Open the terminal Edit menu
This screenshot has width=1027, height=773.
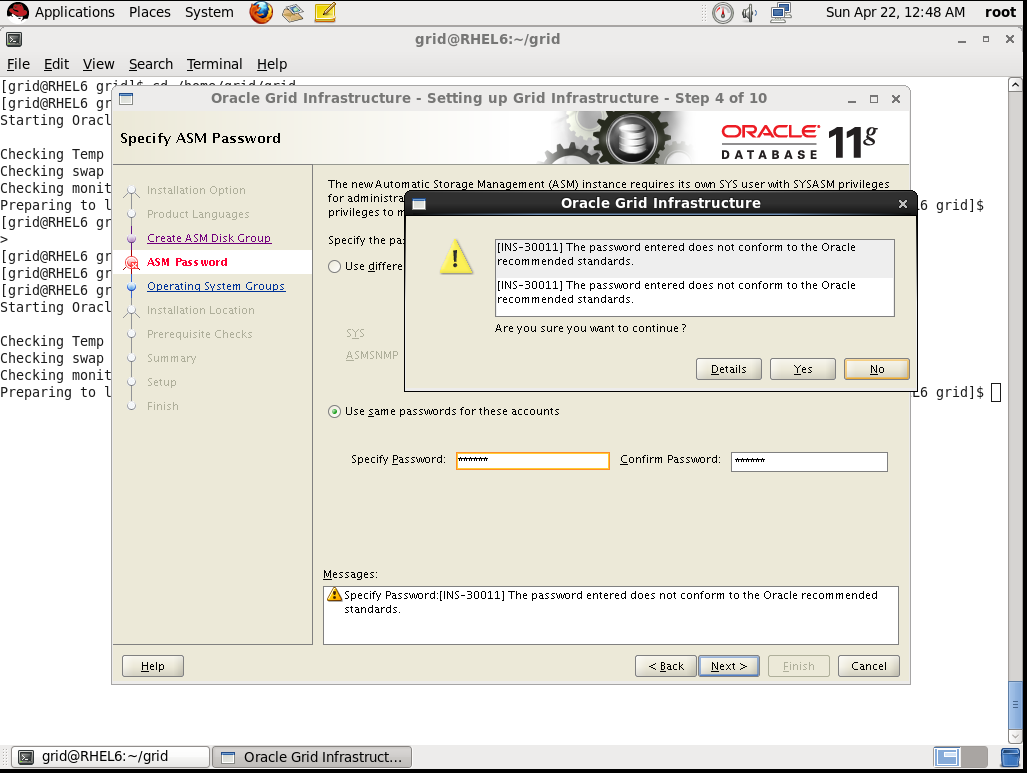pyautogui.click(x=56, y=64)
